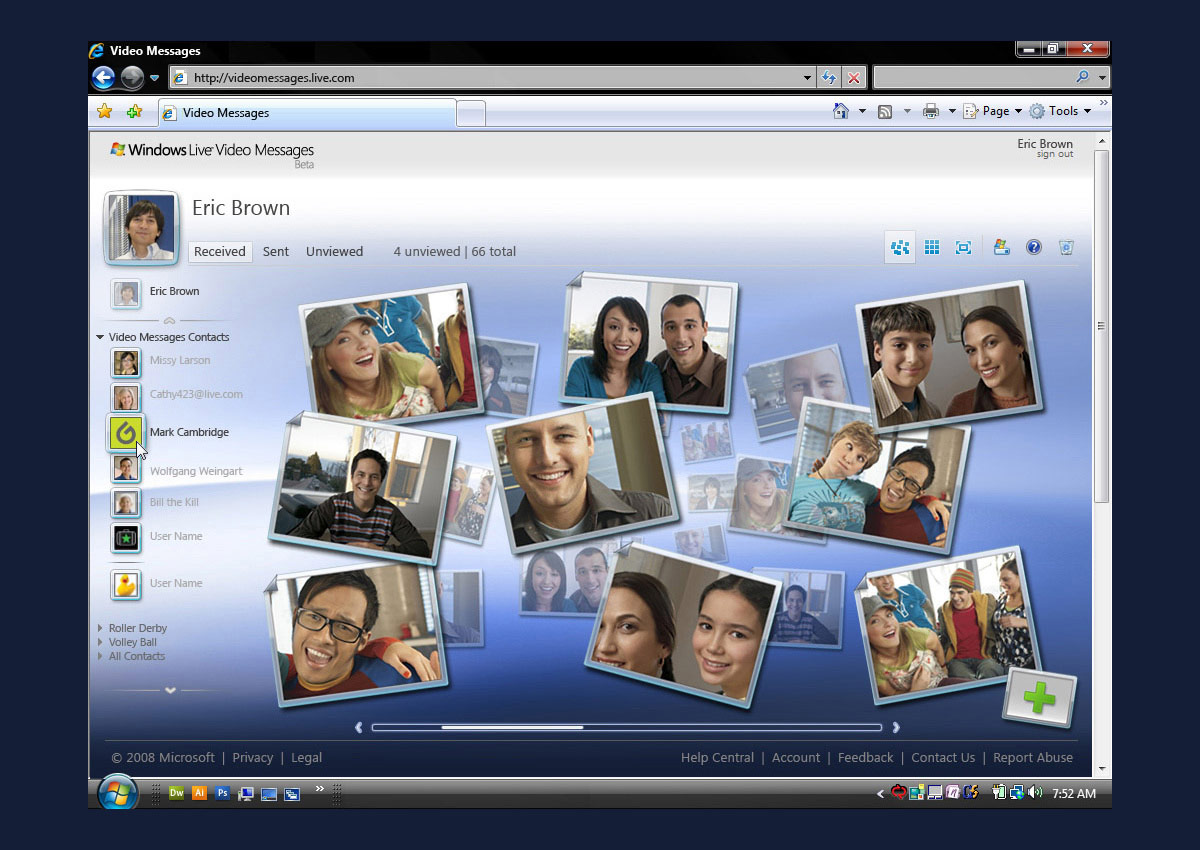Screen dimensions: 1200x850
Task: Open the Print options dropdown arrow
Action: 952,112
